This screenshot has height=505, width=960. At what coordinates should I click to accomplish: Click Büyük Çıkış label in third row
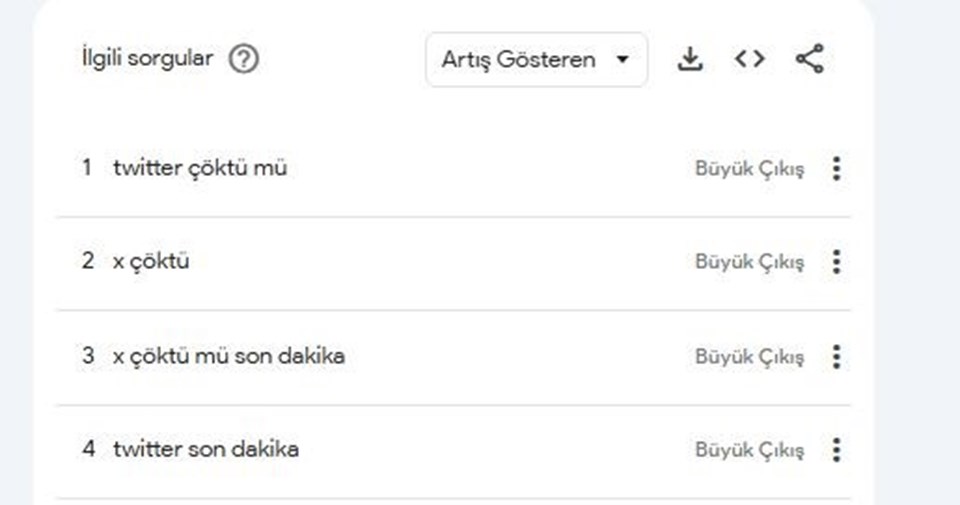pyautogui.click(x=749, y=357)
